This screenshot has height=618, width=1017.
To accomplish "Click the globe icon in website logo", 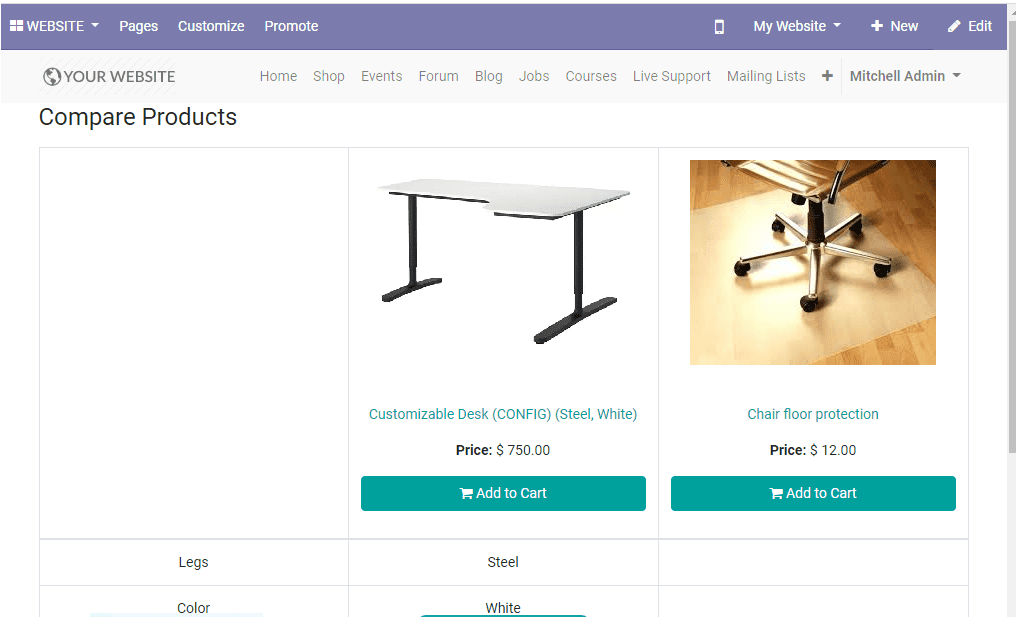I will pos(52,77).
